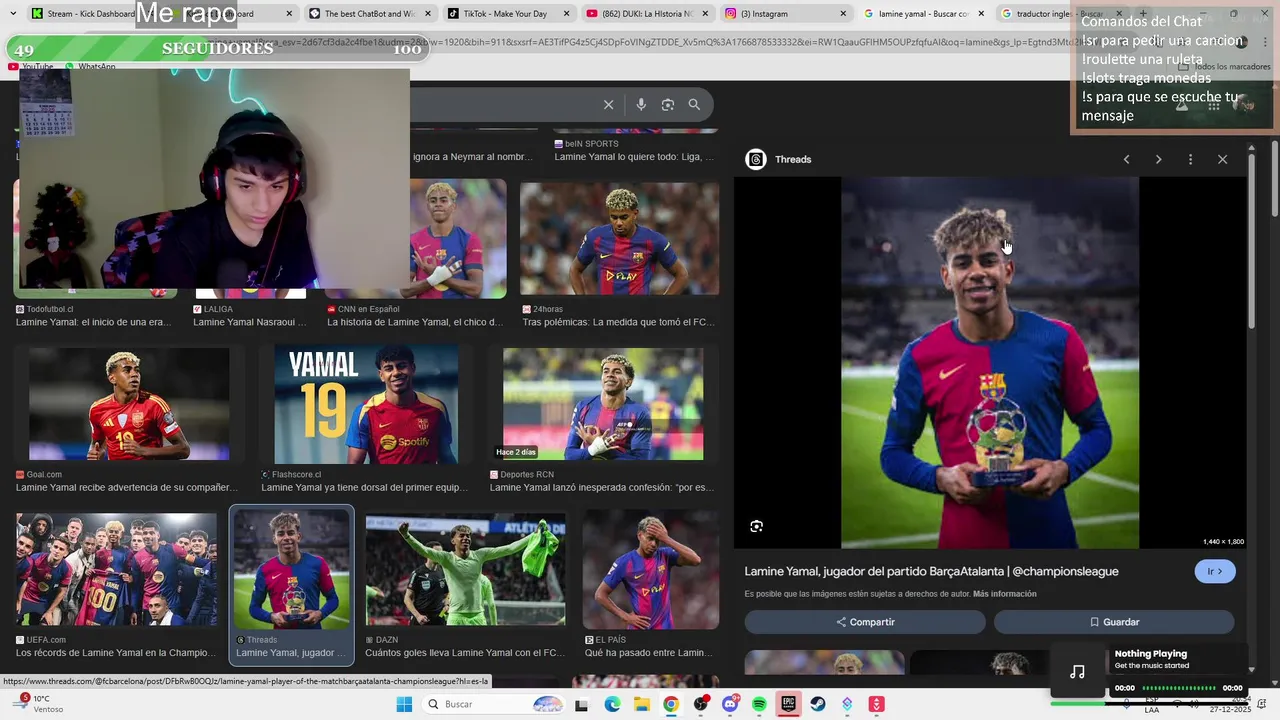Click the music note icon in Nothing Playing widget
The width and height of the screenshot is (1280, 720).
point(1077,672)
